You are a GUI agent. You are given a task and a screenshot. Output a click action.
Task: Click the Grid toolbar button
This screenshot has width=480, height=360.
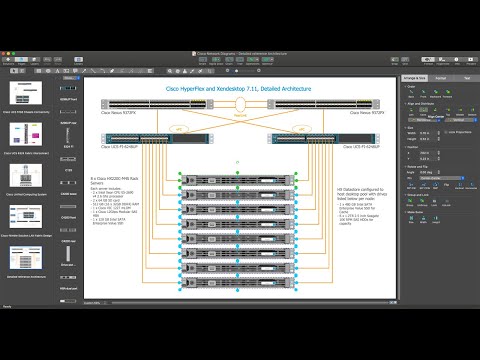pos(405,60)
